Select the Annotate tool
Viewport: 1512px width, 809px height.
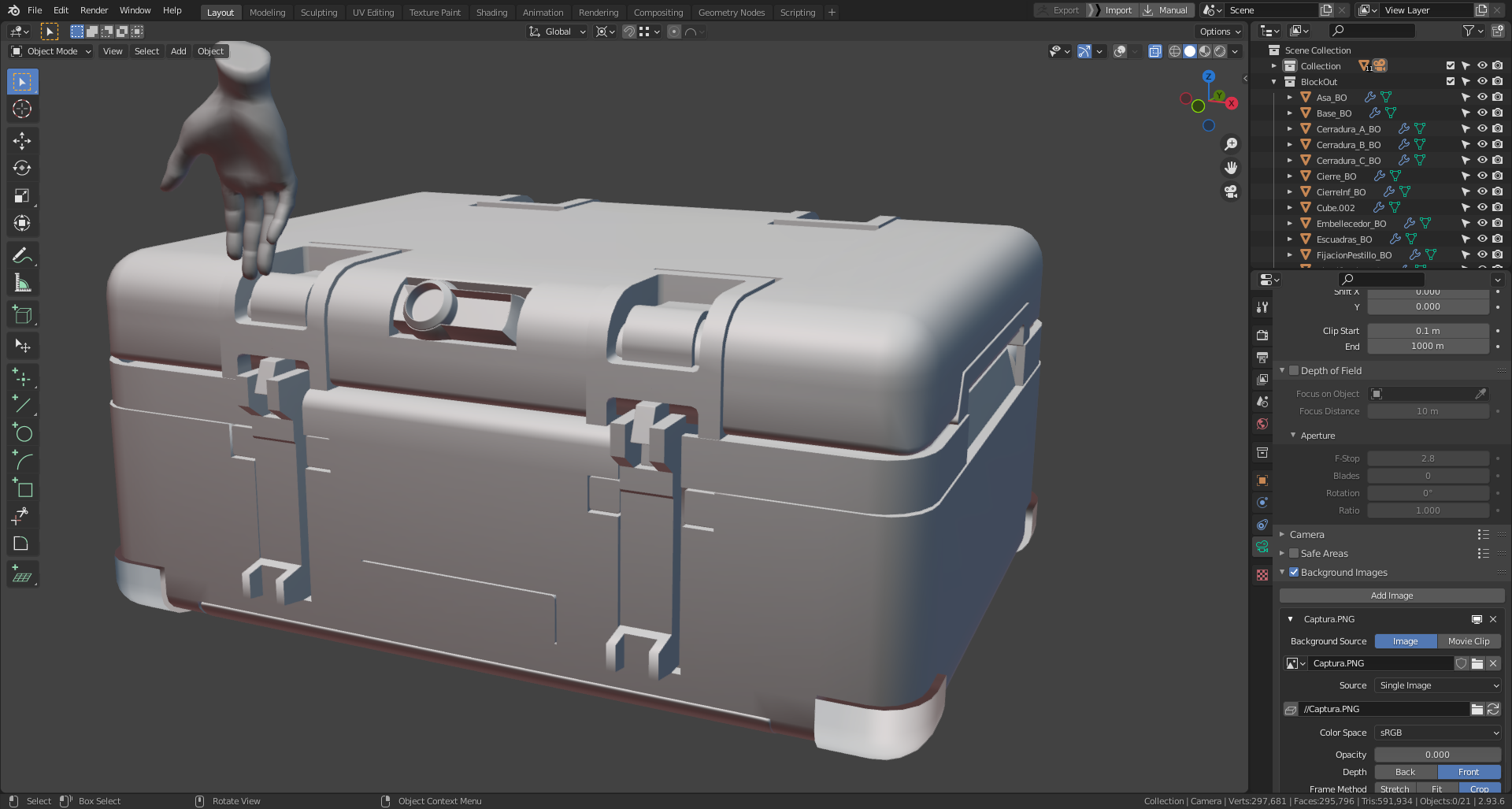click(x=22, y=255)
